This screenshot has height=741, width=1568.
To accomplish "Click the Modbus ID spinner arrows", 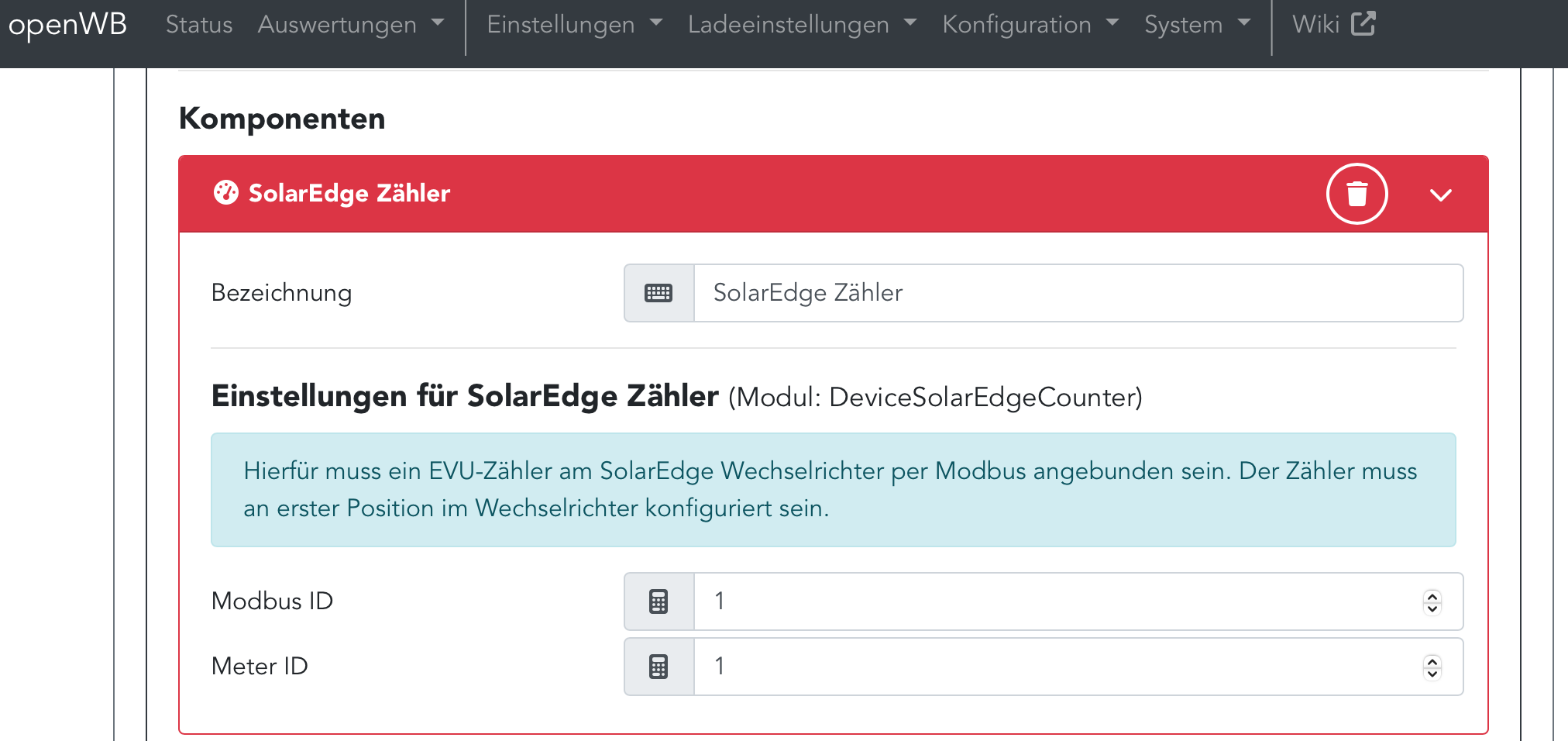I will click(x=1432, y=601).
